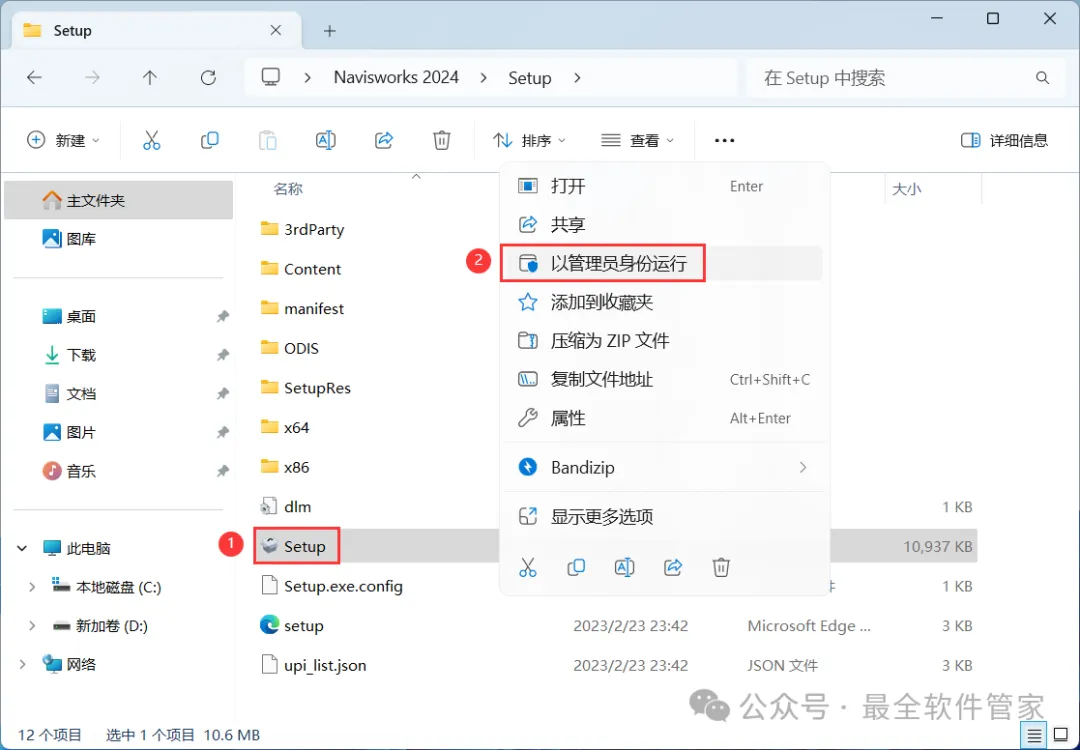Click the Delete trash icon in the toolbar
1080x750 pixels.
coord(442,140)
